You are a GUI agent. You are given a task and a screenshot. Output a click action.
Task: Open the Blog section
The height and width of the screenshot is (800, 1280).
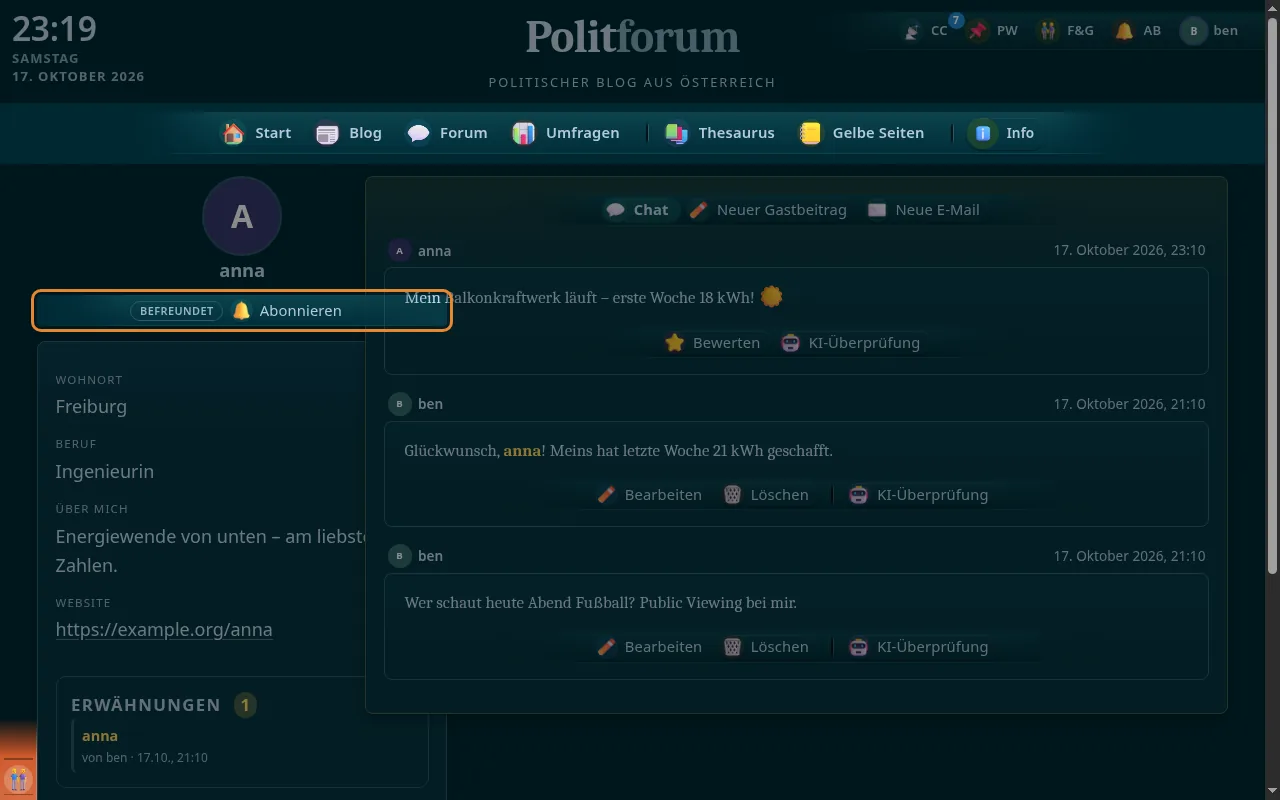coord(349,133)
